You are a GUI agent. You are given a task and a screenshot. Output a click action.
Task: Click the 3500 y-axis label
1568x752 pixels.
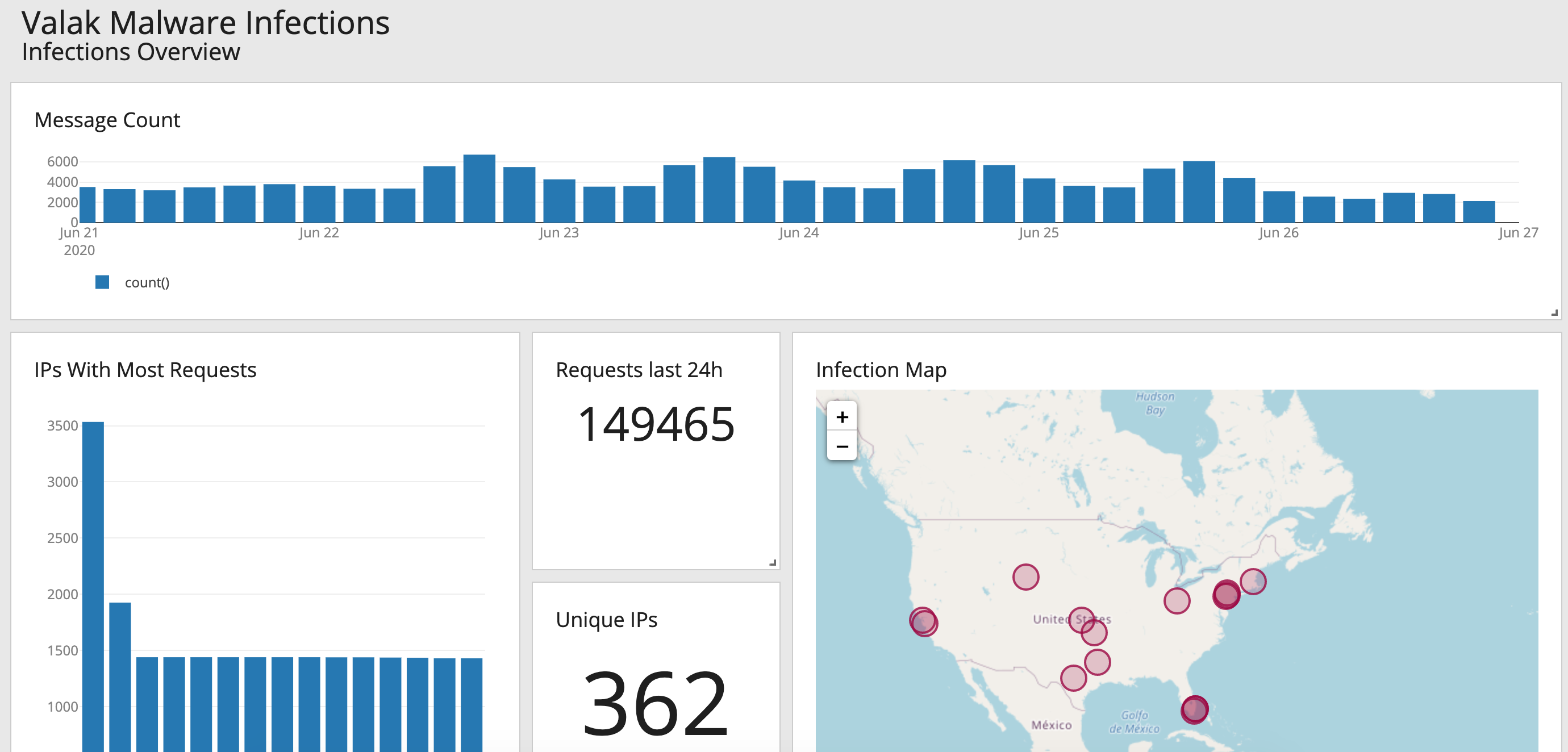pos(62,426)
